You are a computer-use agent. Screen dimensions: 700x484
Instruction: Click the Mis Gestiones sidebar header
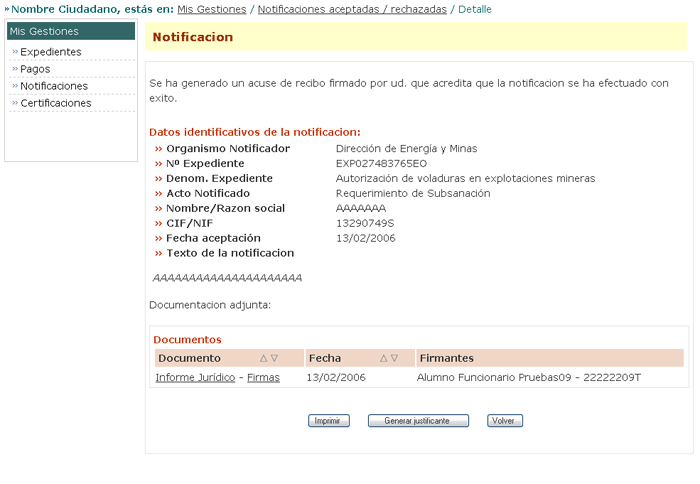(44, 31)
